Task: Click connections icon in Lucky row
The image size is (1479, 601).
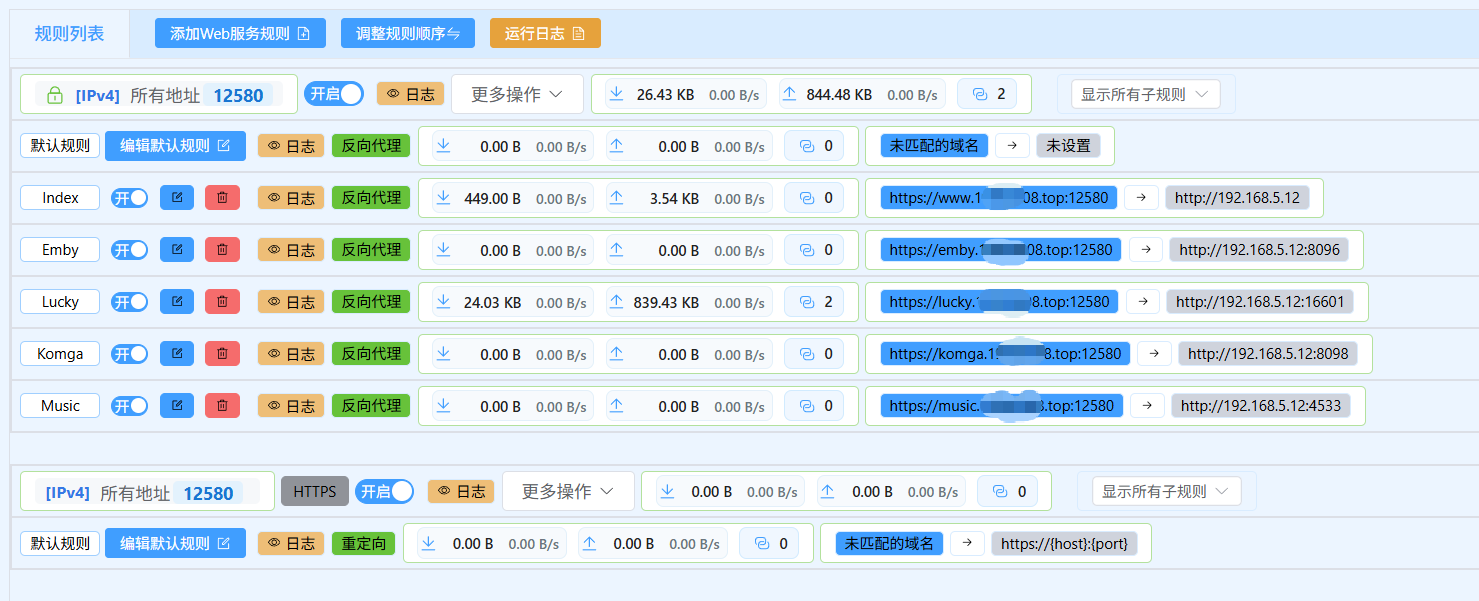Action: click(806, 302)
